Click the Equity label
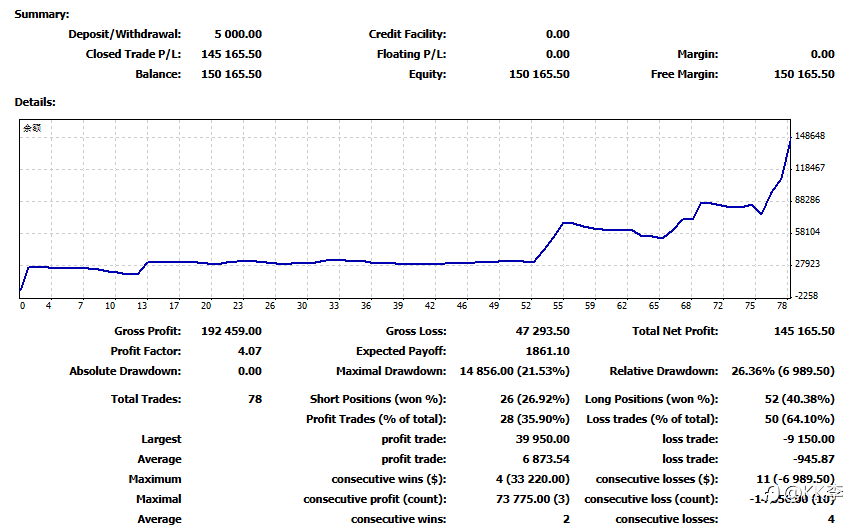 (428, 74)
